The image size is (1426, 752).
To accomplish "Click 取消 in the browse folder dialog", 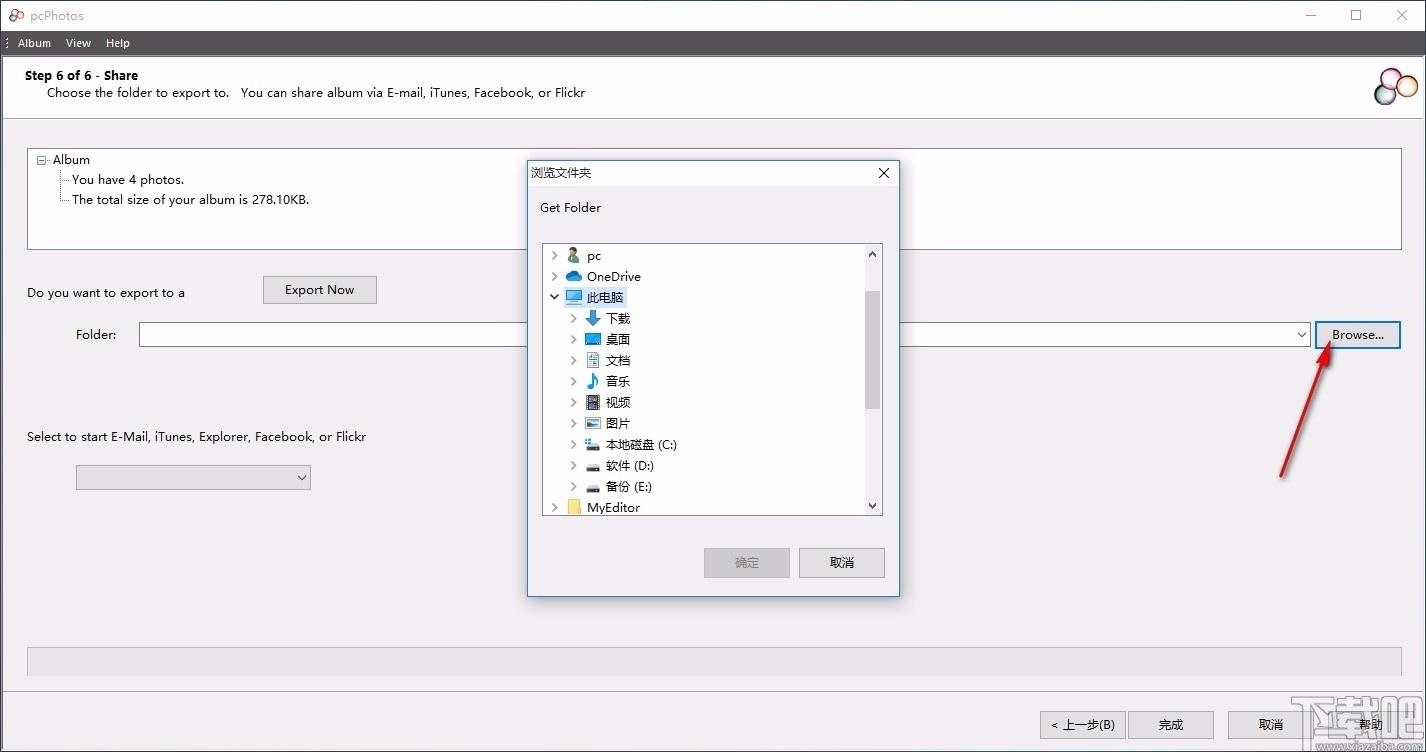I will click(842, 563).
